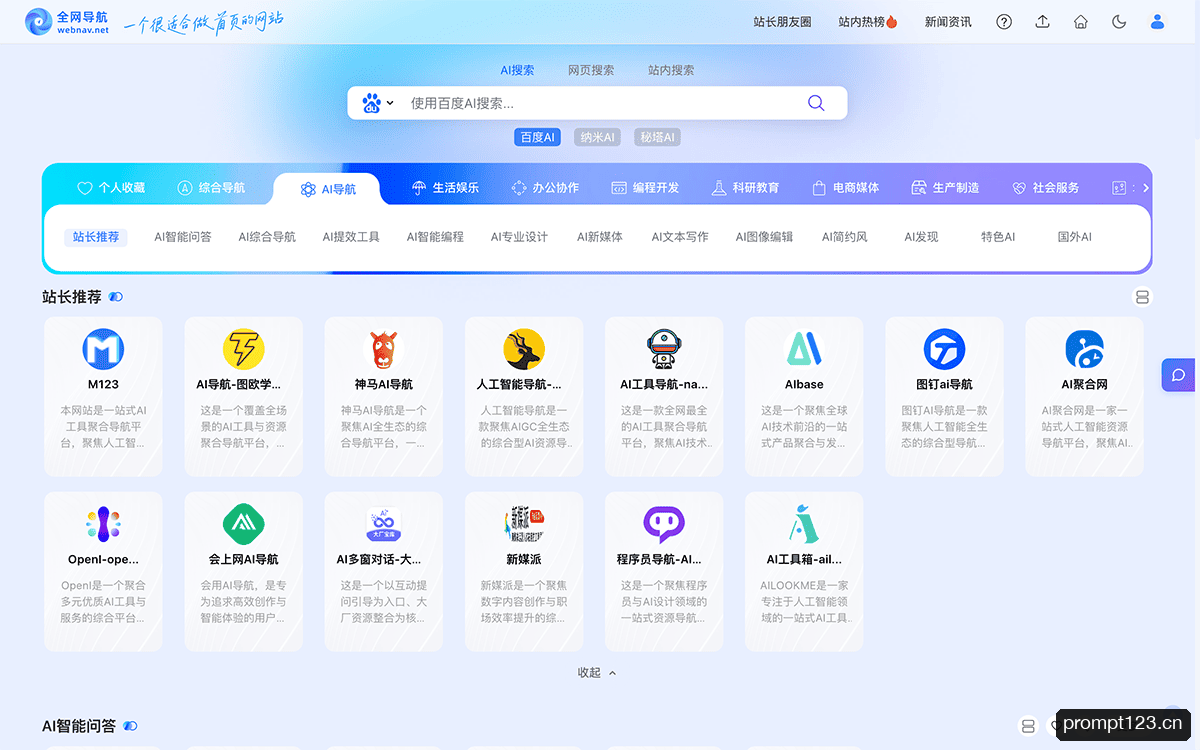This screenshot has width=1200, height=750.
Task: Click the help question mark icon
Action: (1004, 21)
